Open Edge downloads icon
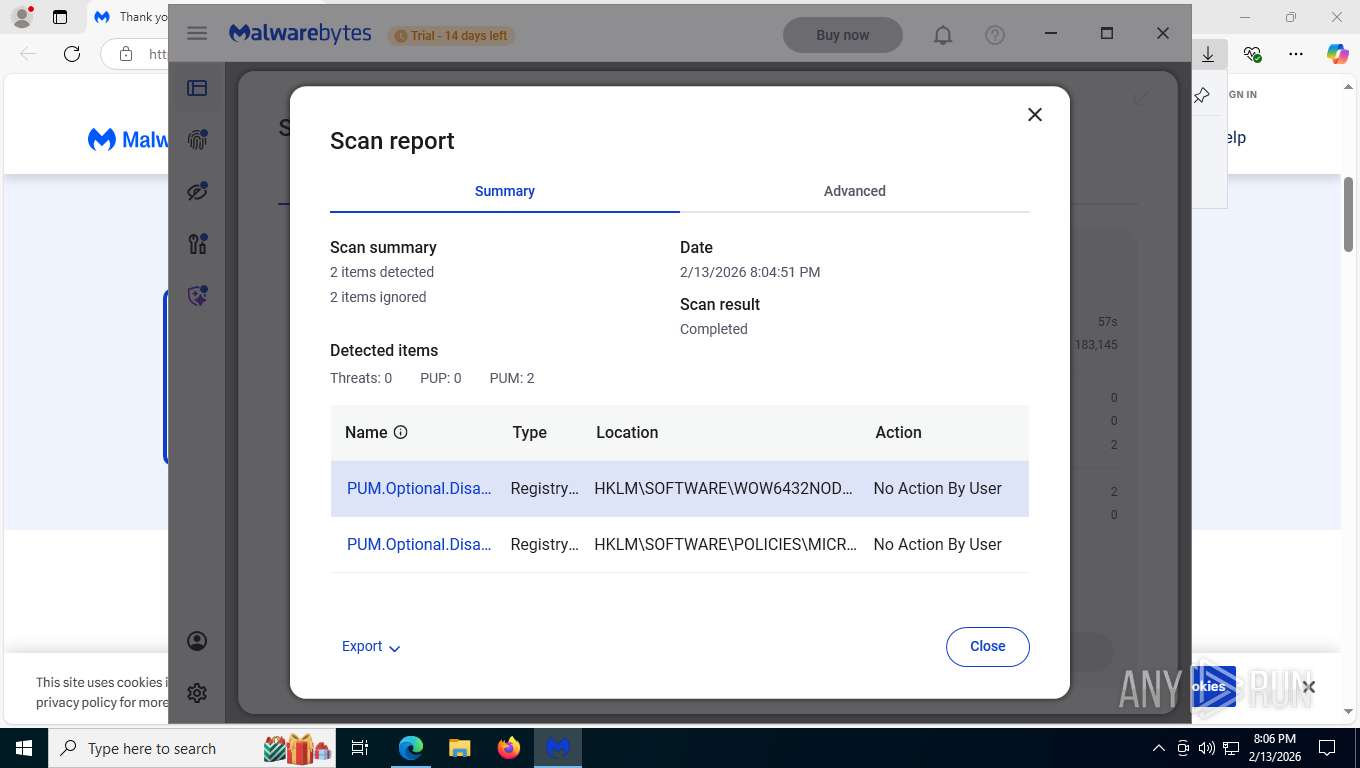Viewport: 1360px width, 768px height. point(1208,54)
